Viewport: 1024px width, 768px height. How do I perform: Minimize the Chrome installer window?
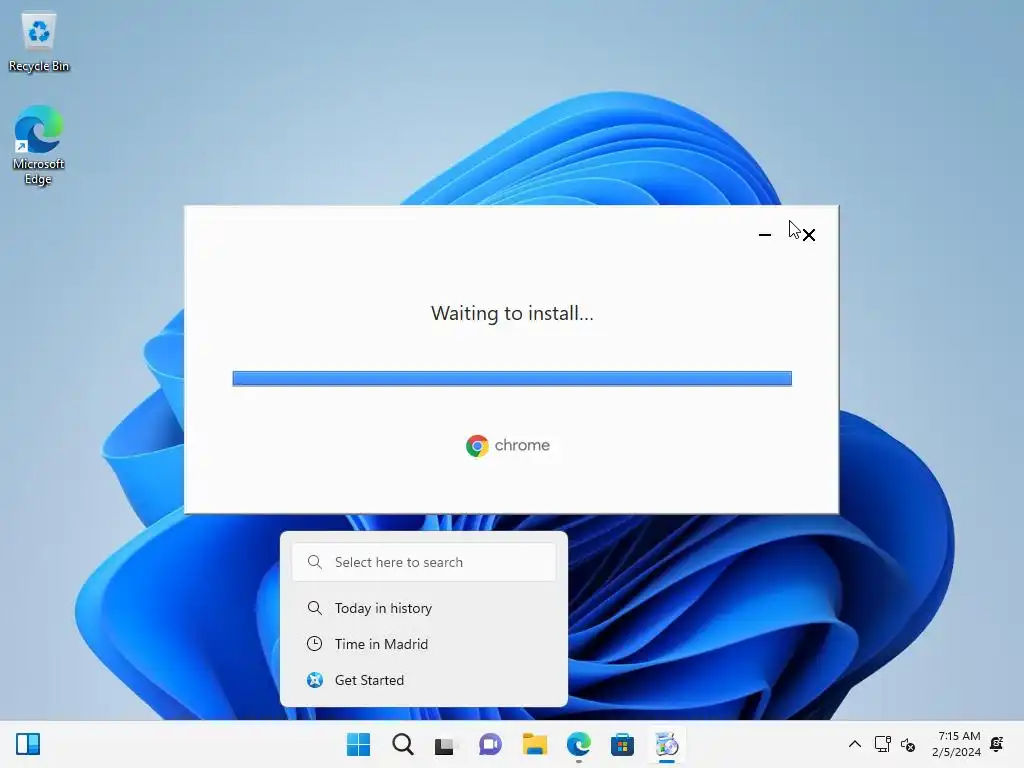click(x=765, y=234)
